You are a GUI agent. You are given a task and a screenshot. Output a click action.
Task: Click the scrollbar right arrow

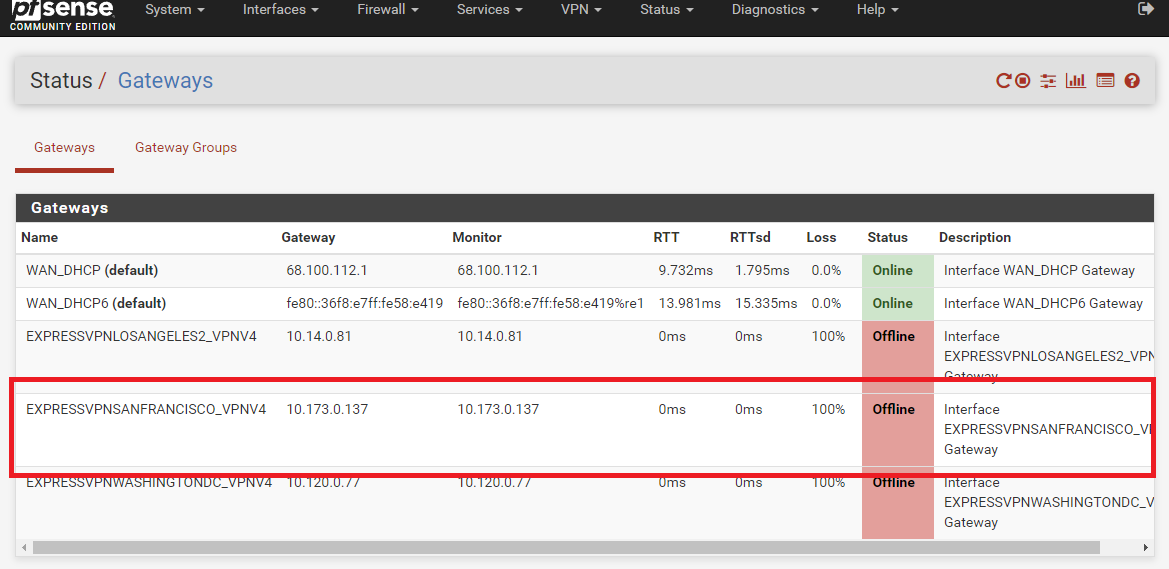pos(1146,547)
